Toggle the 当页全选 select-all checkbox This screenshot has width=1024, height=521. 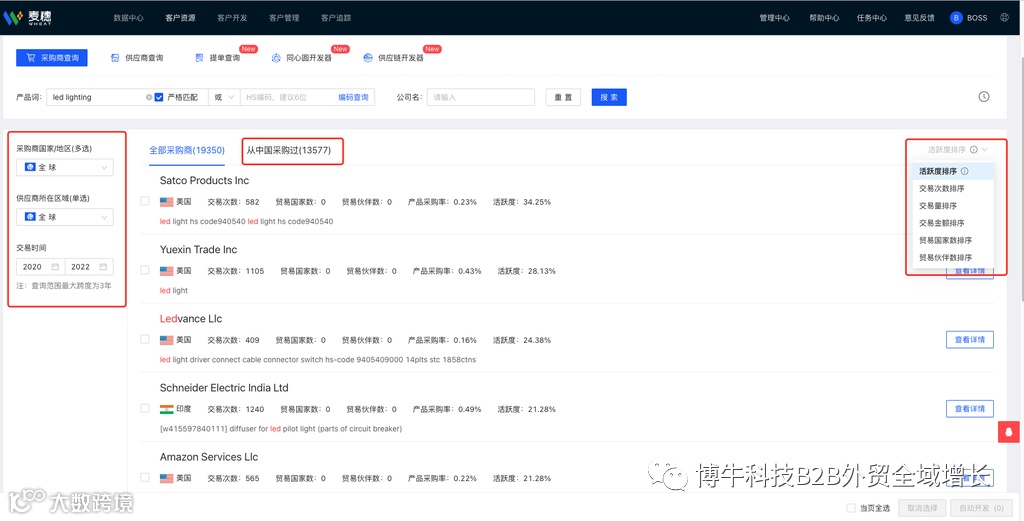(851, 508)
